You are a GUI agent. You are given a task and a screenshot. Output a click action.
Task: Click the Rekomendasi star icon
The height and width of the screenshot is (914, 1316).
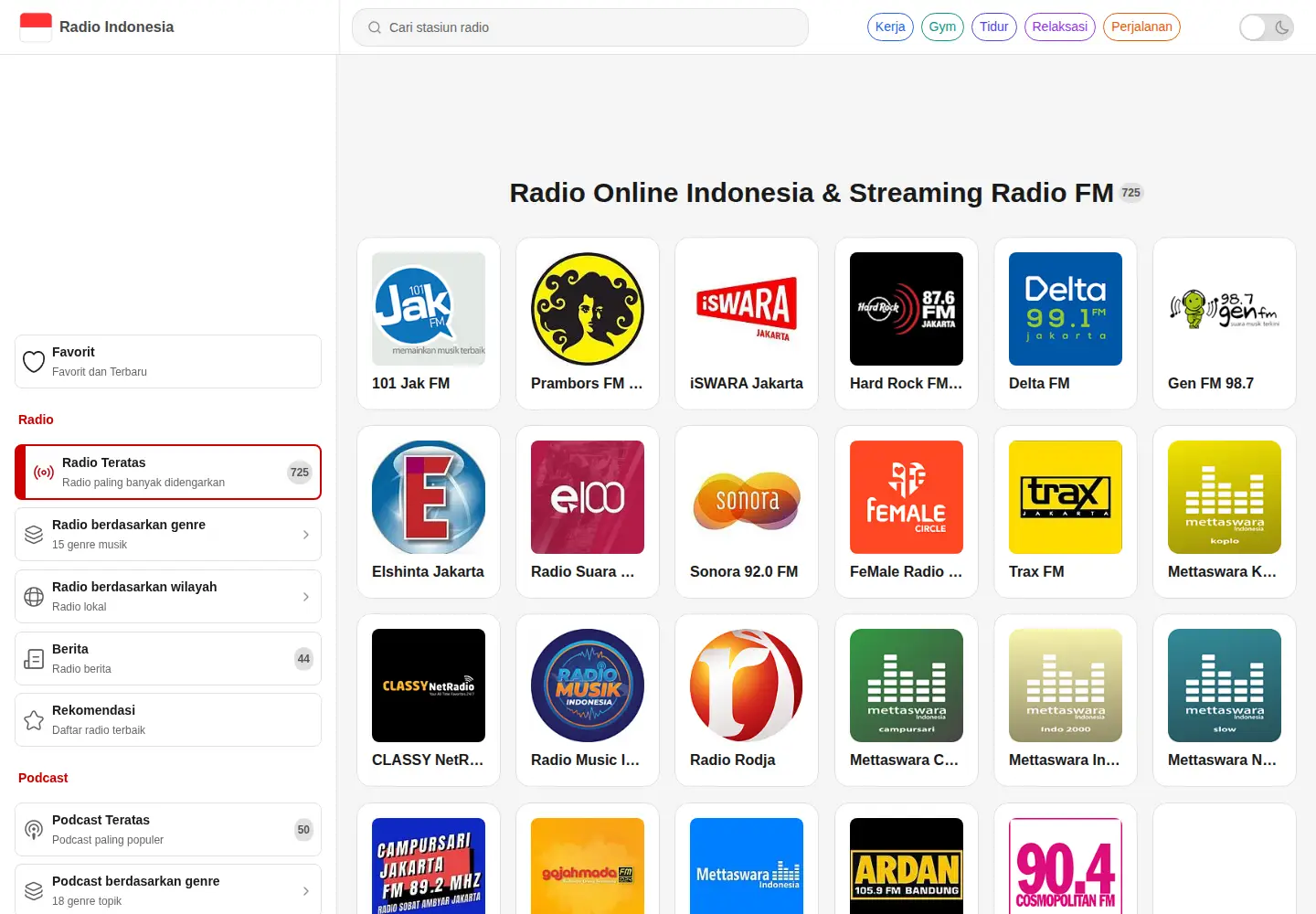tap(34, 720)
